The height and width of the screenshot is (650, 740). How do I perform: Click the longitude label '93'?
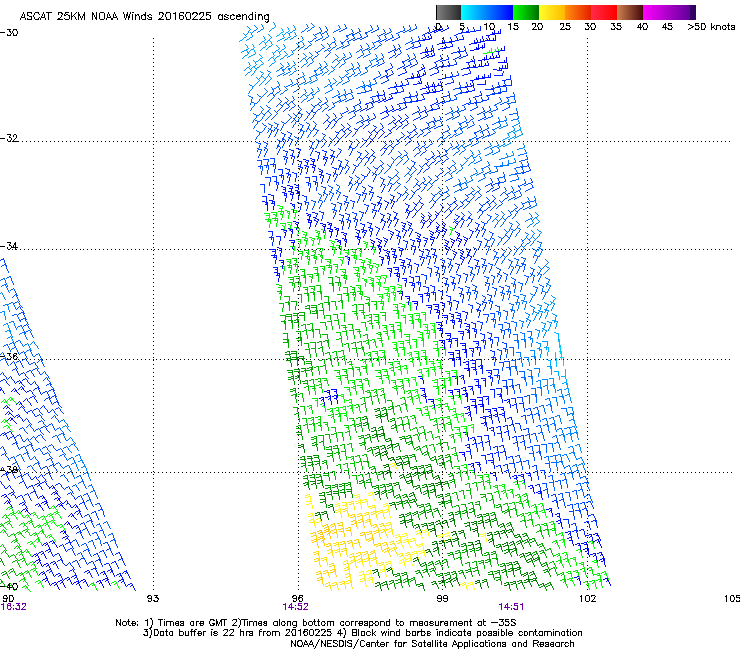[153, 599]
